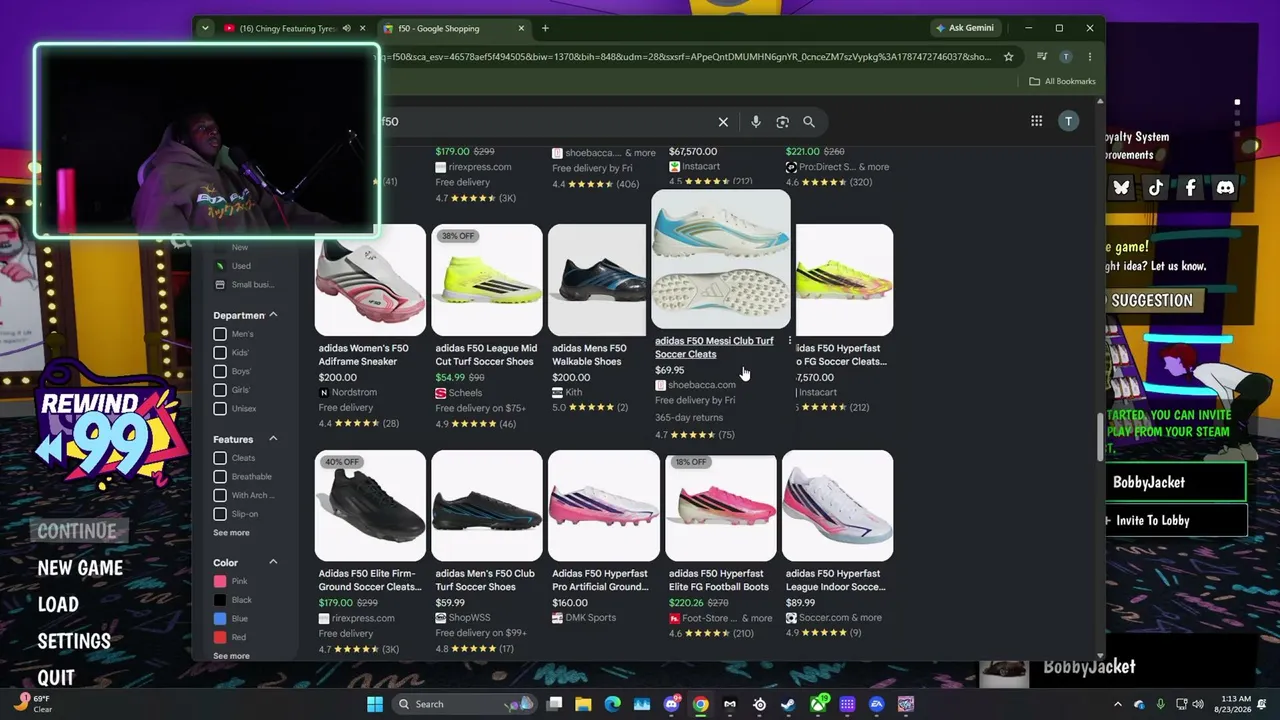Filter by Red color swatch
The image size is (1280, 720).
click(220, 637)
